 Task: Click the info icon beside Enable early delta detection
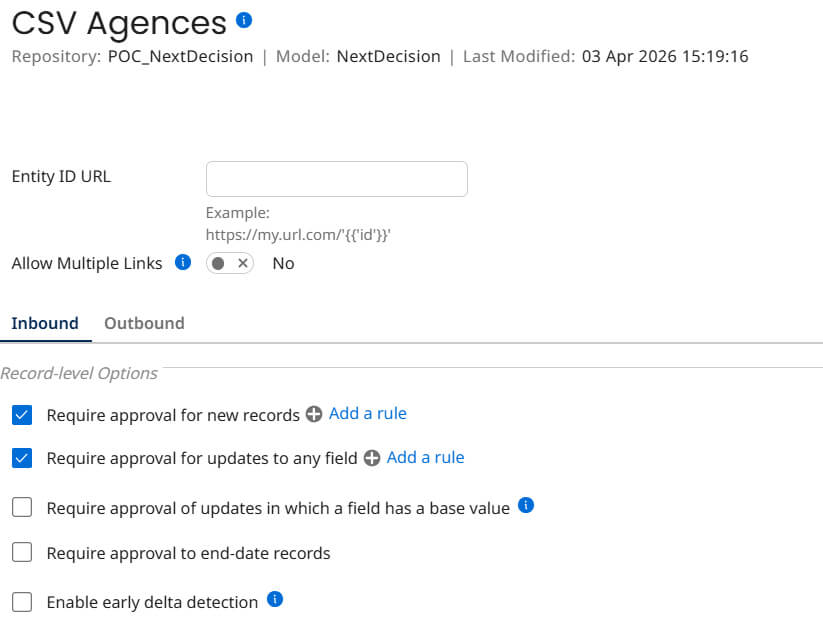(274, 600)
